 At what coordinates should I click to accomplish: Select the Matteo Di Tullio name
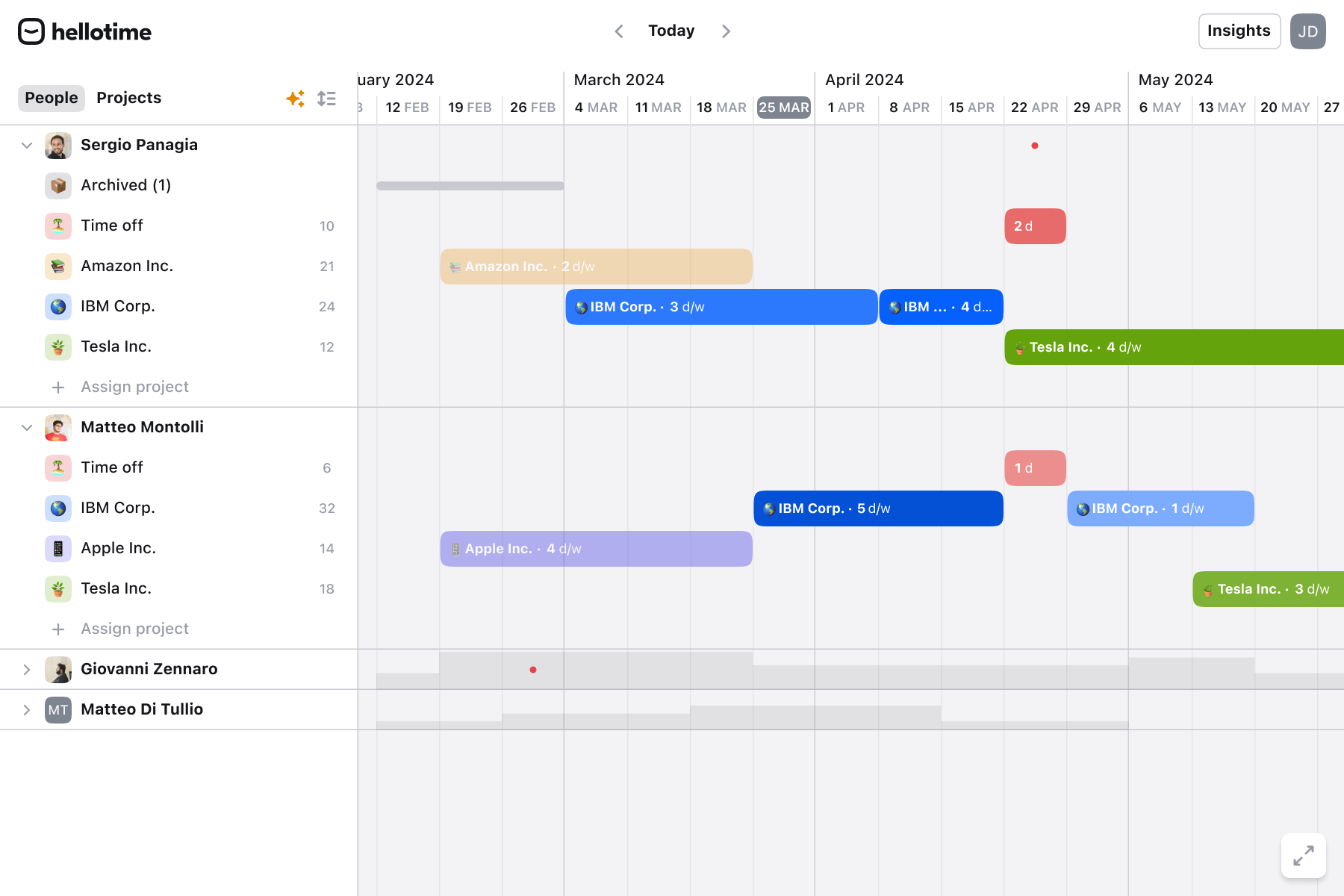click(142, 709)
